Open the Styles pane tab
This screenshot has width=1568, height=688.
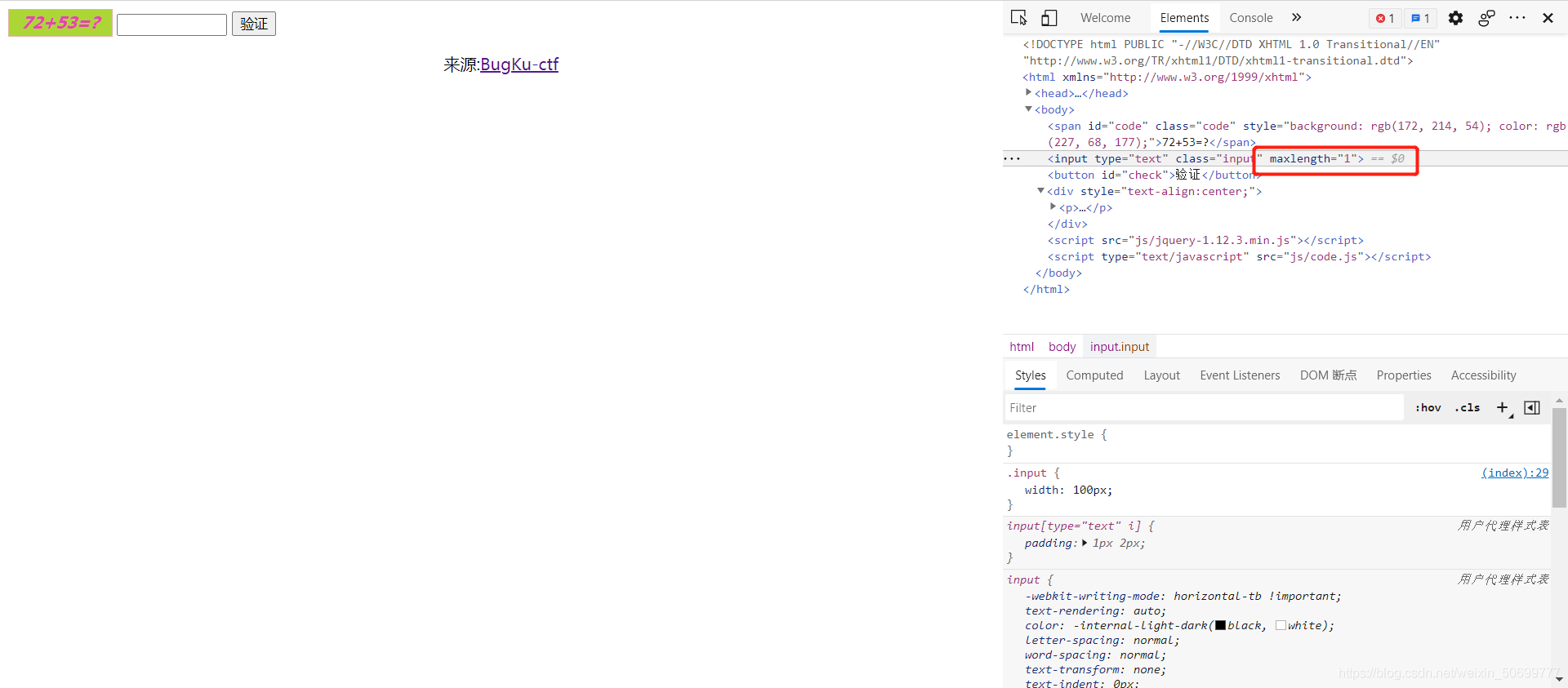tap(1030, 375)
